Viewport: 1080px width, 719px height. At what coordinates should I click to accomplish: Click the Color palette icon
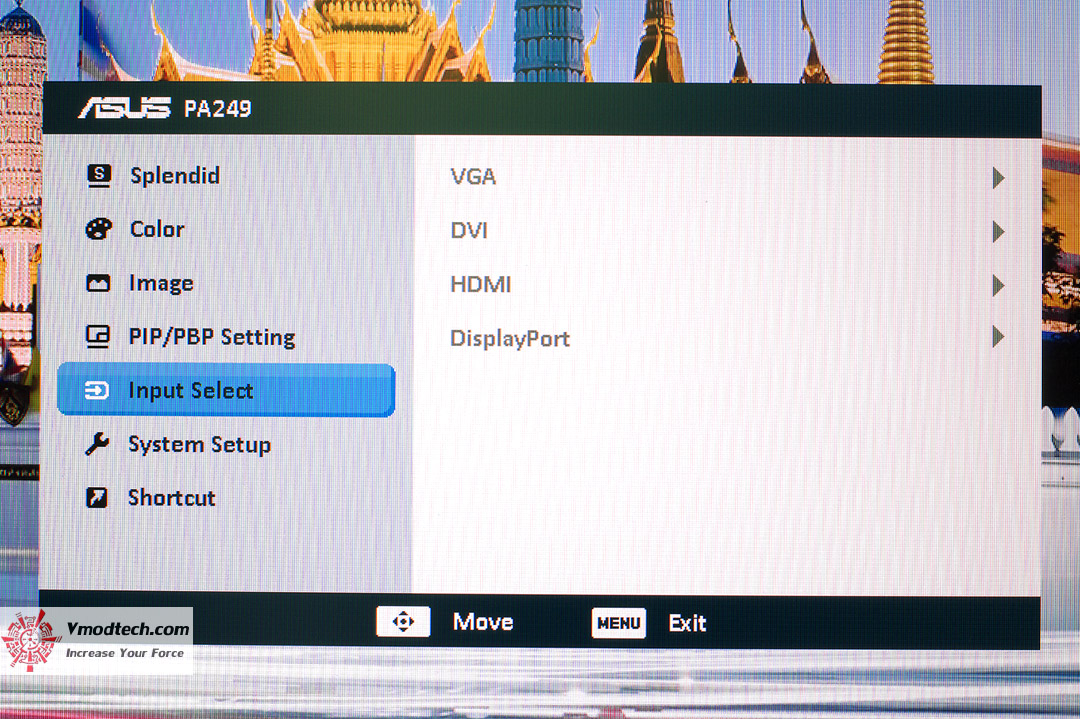tap(98, 229)
